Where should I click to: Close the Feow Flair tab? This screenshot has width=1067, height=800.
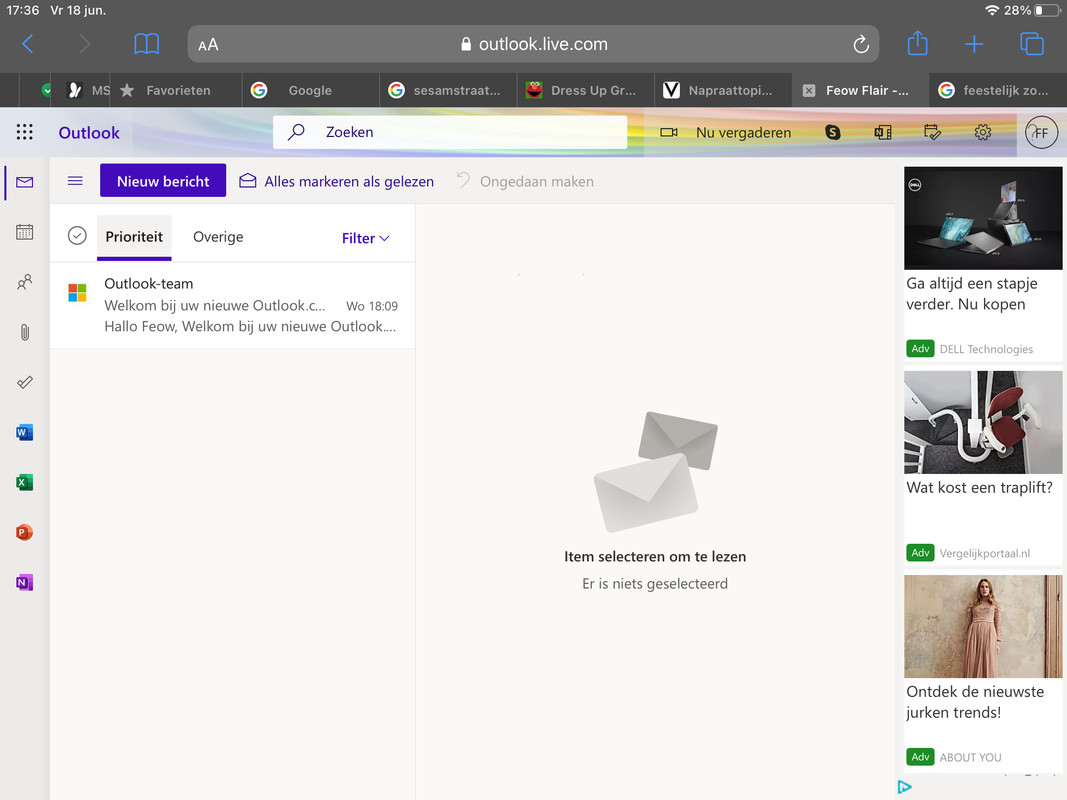point(809,90)
